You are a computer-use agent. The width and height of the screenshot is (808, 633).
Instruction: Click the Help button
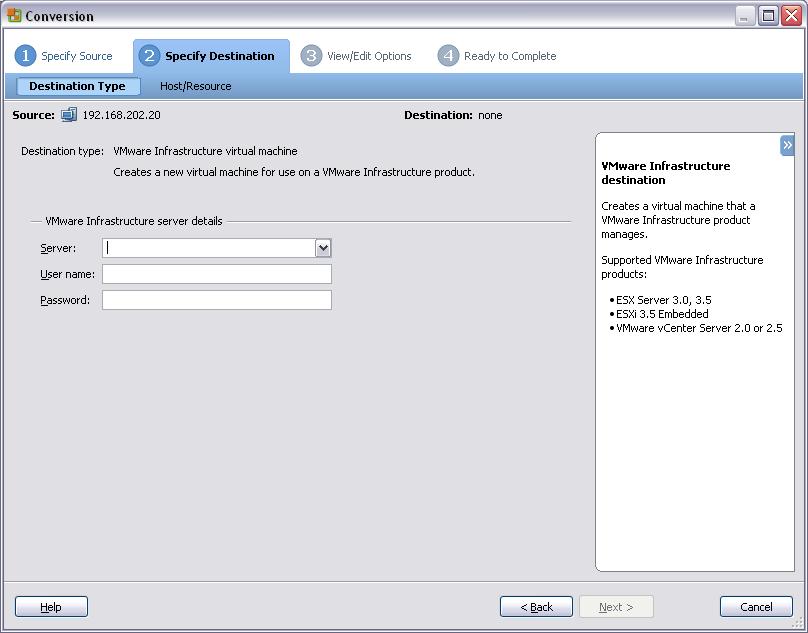pyautogui.click(x=51, y=607)
